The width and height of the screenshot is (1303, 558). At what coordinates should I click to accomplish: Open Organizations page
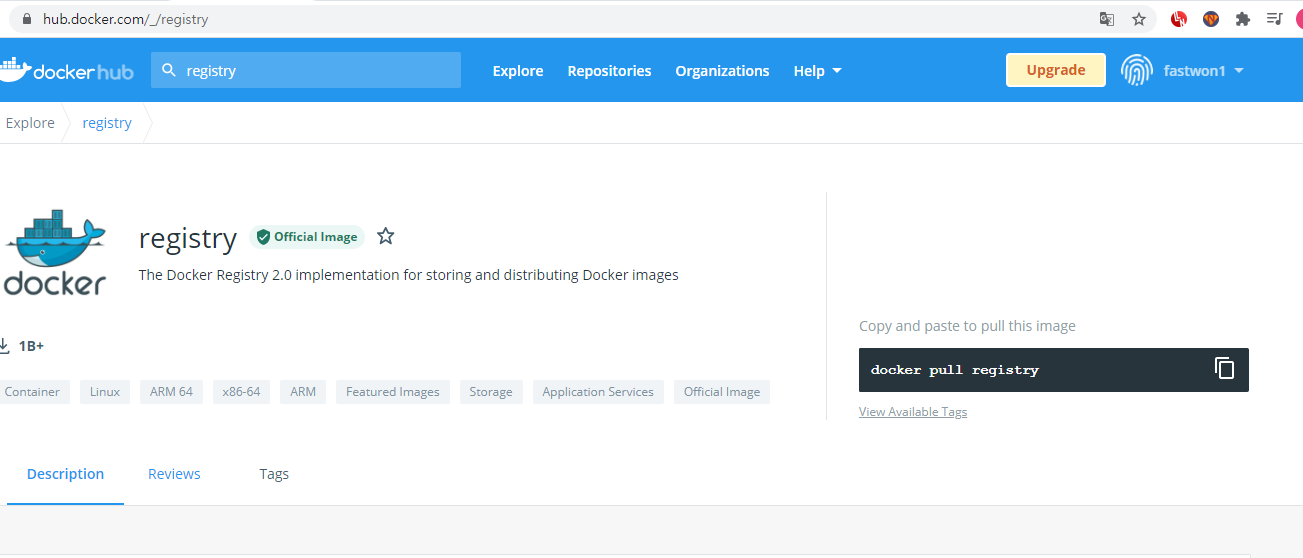click(x=722, y=71)
